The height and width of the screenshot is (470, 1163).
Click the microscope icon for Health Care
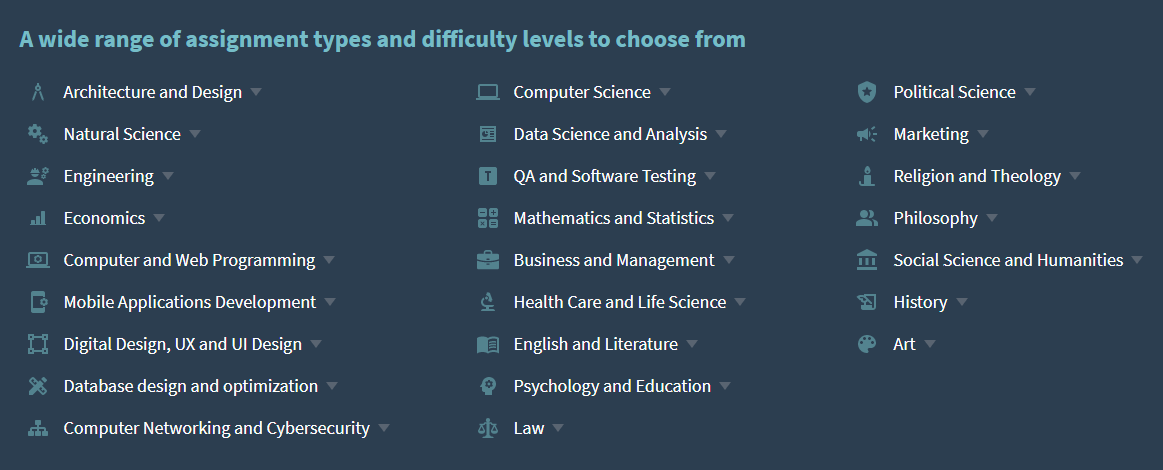point(488,302)
